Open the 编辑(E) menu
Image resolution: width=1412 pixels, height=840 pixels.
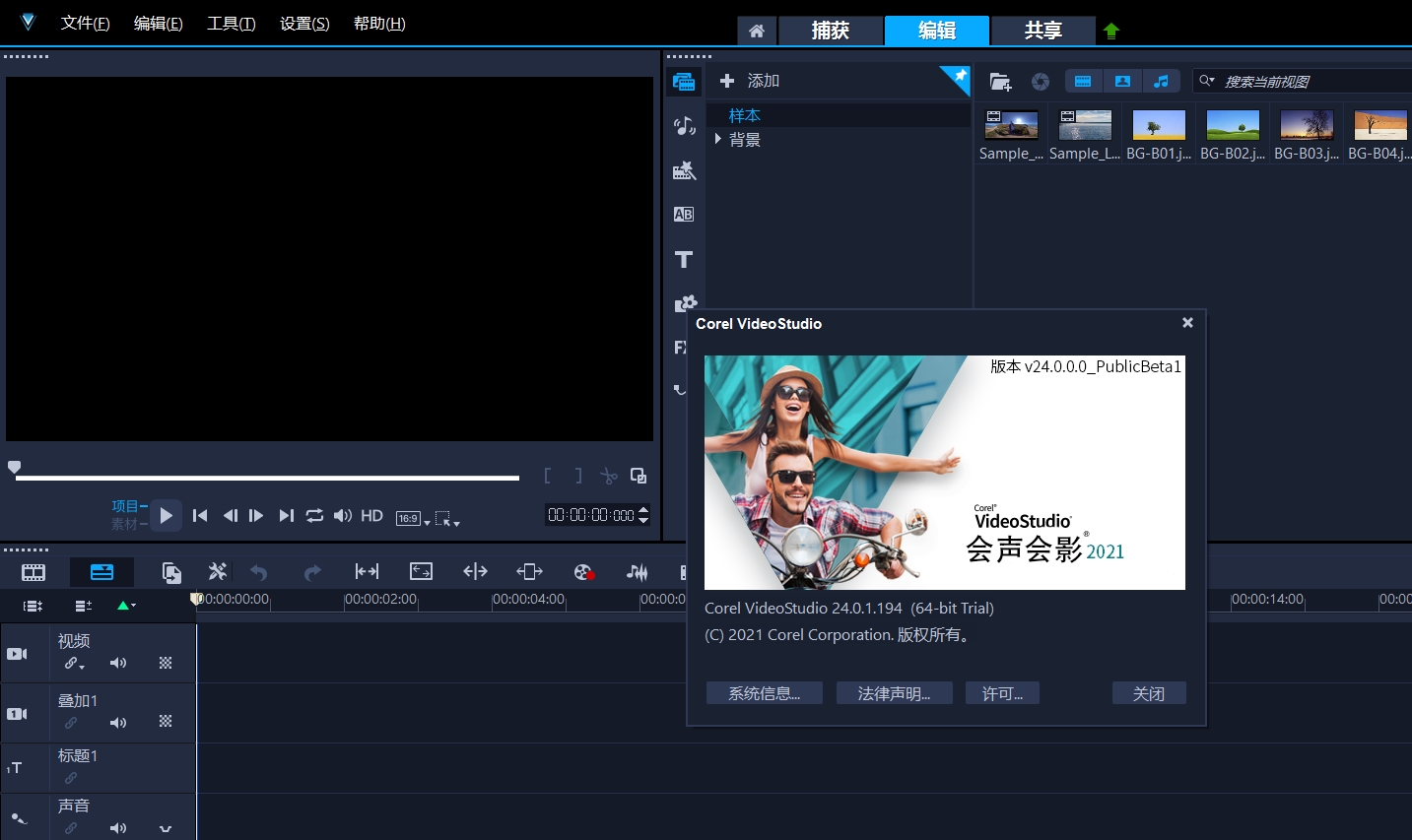point(158,23)
